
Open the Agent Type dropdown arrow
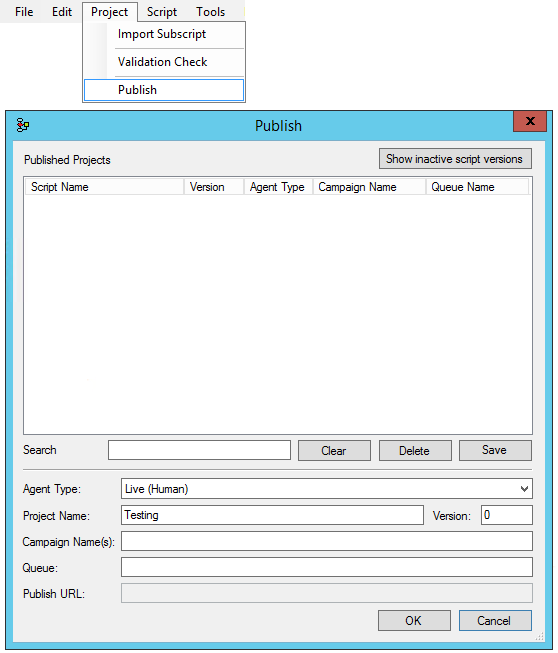point(524,489)
